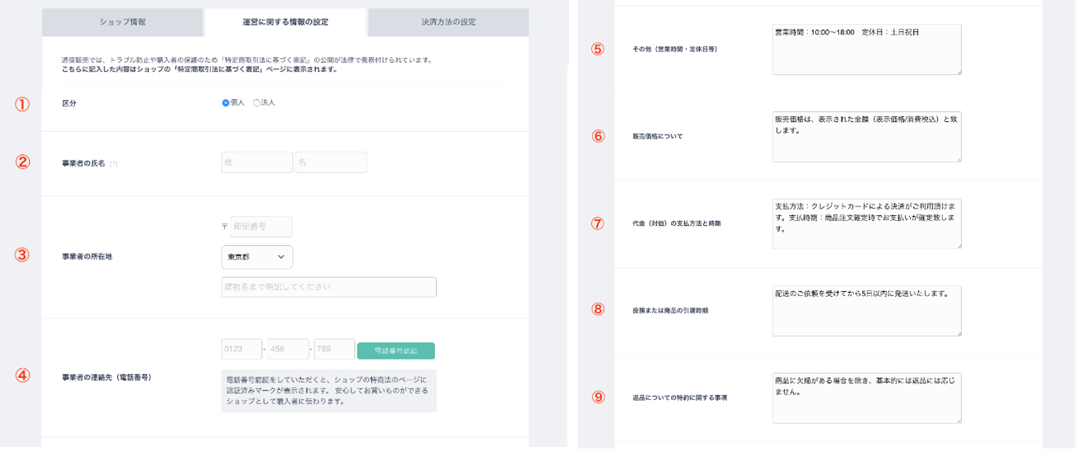Image resolution: width=1078 pixels, height=456 pixels.
Task: Click the 456 phone number field
Action: point(288,350)
